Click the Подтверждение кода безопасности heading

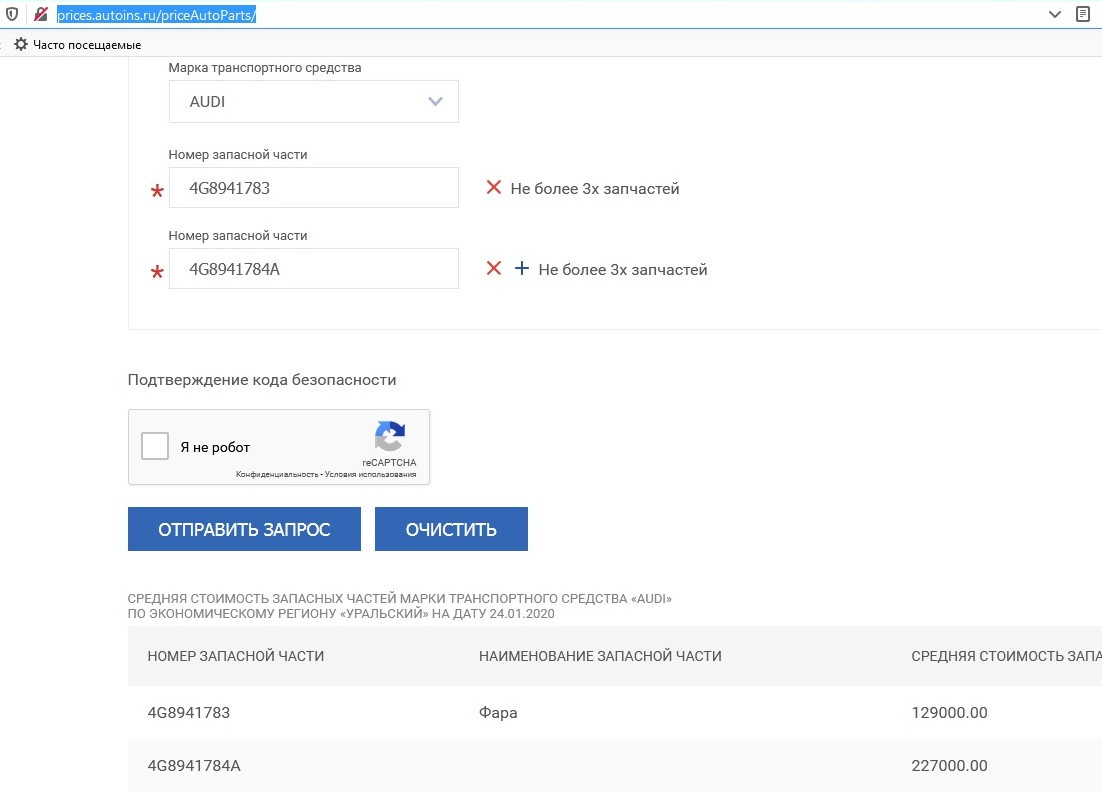[x=262, y=380]
